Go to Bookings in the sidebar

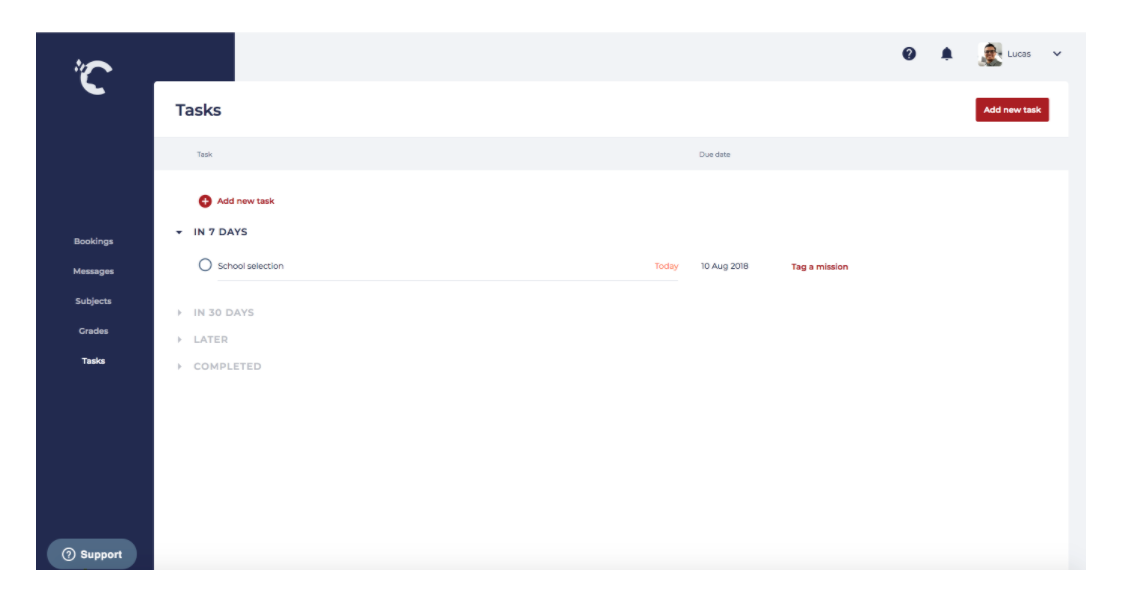click(x=93, y=241)
